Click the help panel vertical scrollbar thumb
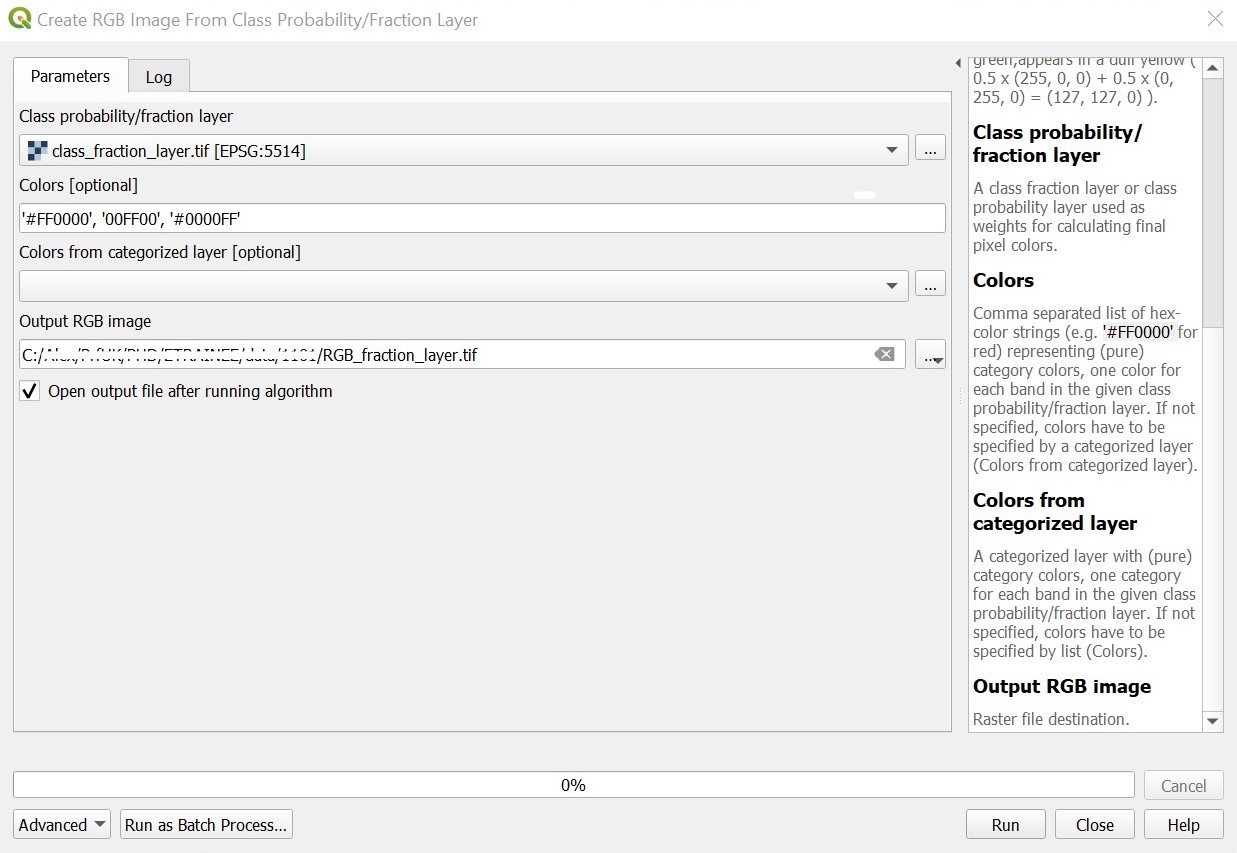 (x=1213, y=200)
